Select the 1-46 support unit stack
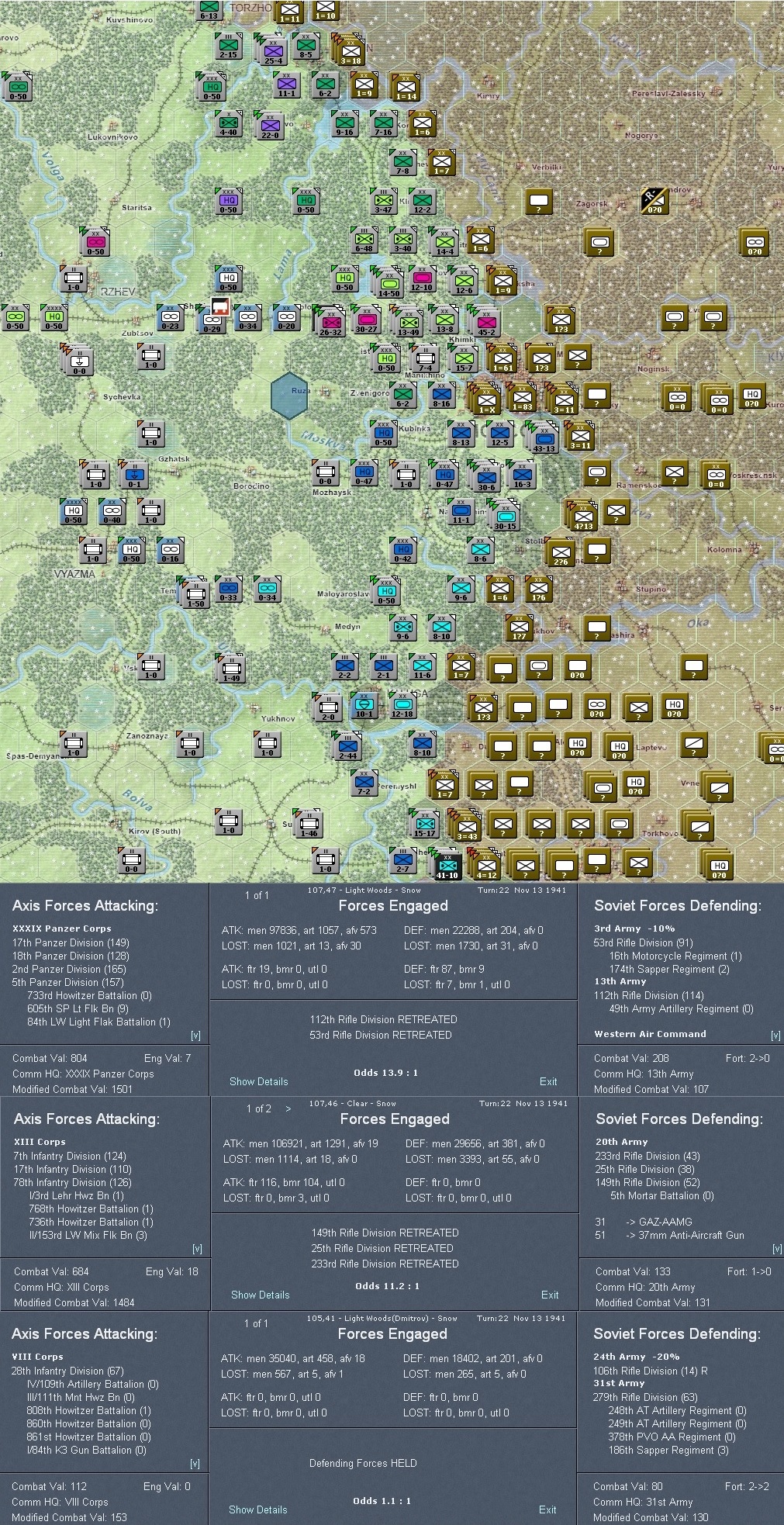The height and width of the screenshot is (1525, 784). pos(309,823)
